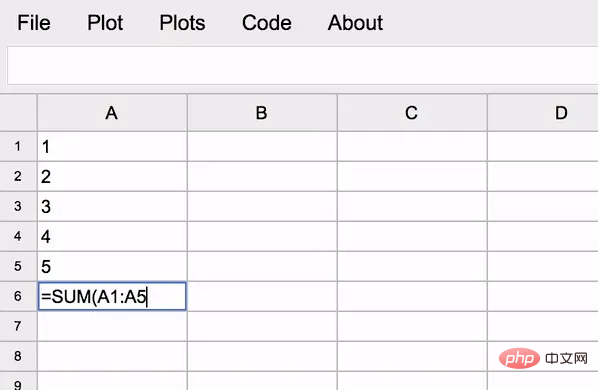
Task: Select column C header
Action: (x=412, y=113)
